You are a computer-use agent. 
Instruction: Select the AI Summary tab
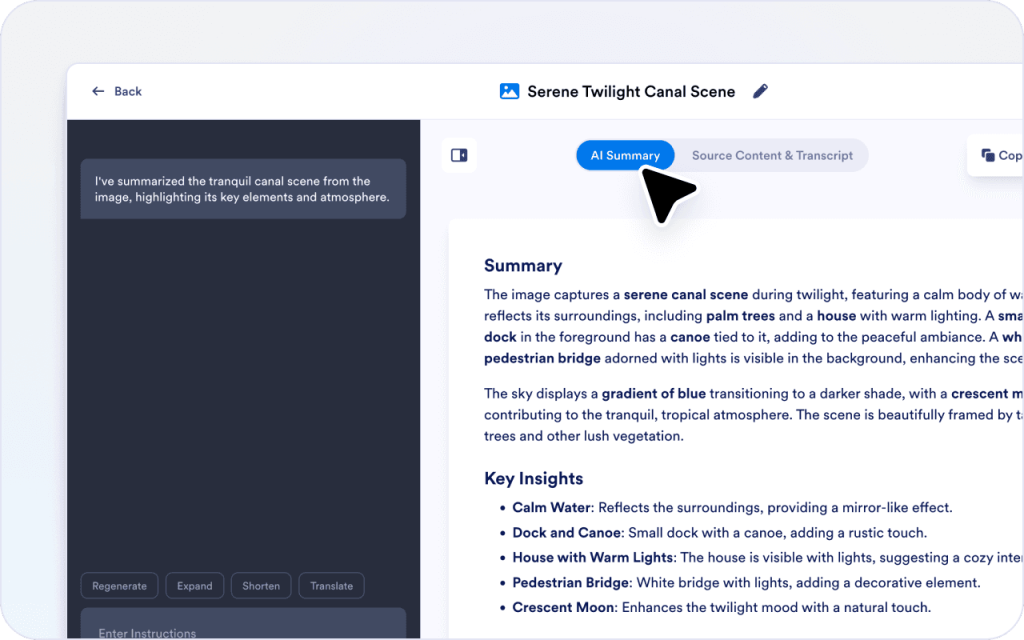(625, 155)
